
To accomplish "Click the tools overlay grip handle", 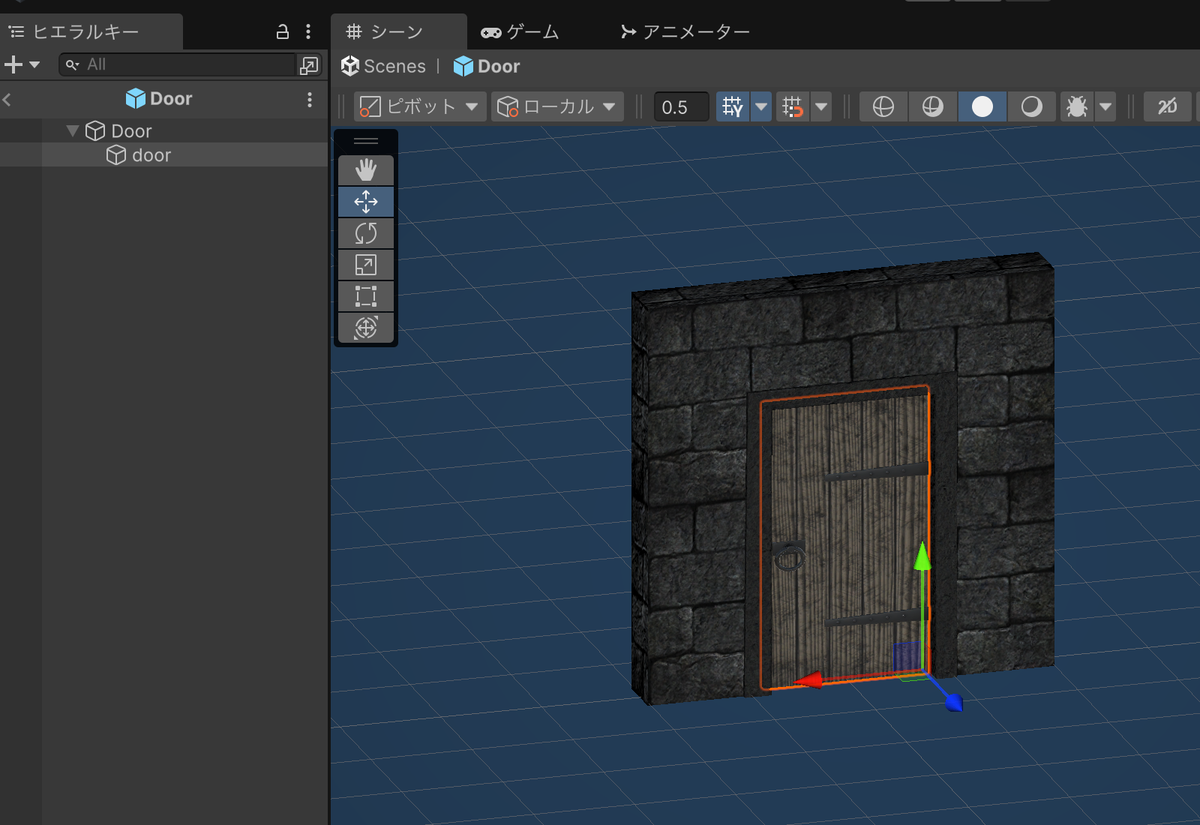I will pyautogui.click(x=366, y=141).
